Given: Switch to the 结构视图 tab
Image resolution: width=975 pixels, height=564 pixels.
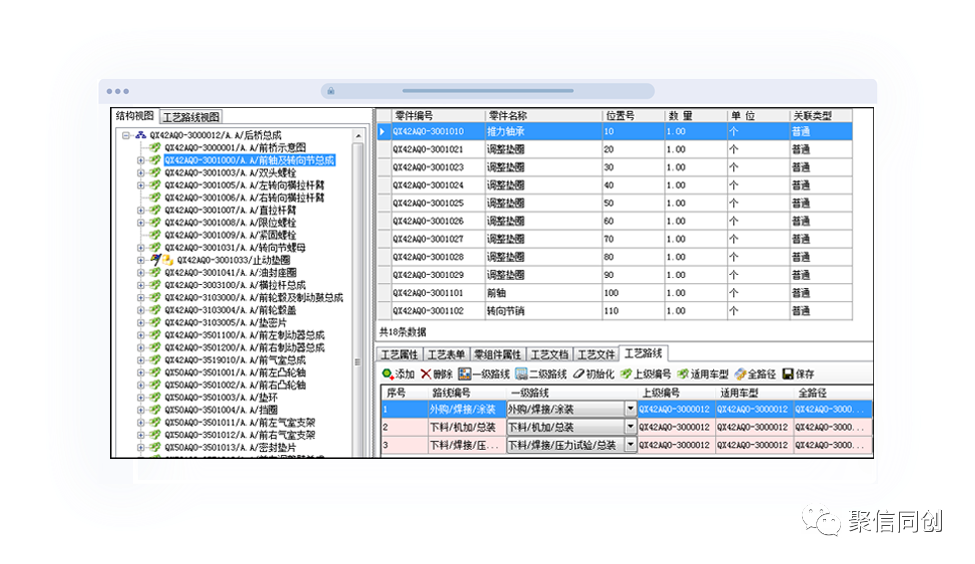Looking at the screenshot, I should pyautogui.click(x=135, y=116).
